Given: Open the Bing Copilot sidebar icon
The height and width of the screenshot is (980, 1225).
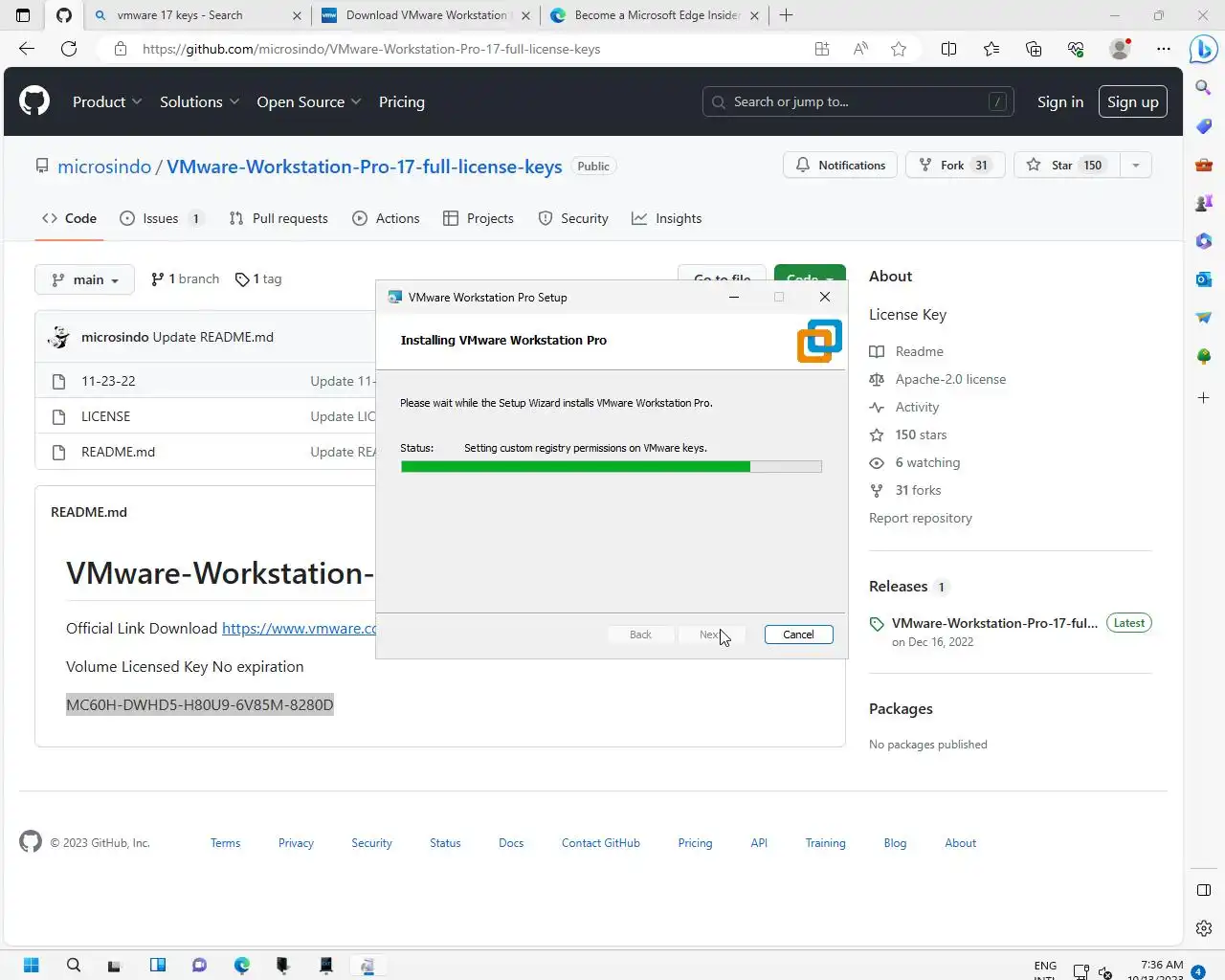Looking at the screenshot, I should click(x=1203, y=49).
